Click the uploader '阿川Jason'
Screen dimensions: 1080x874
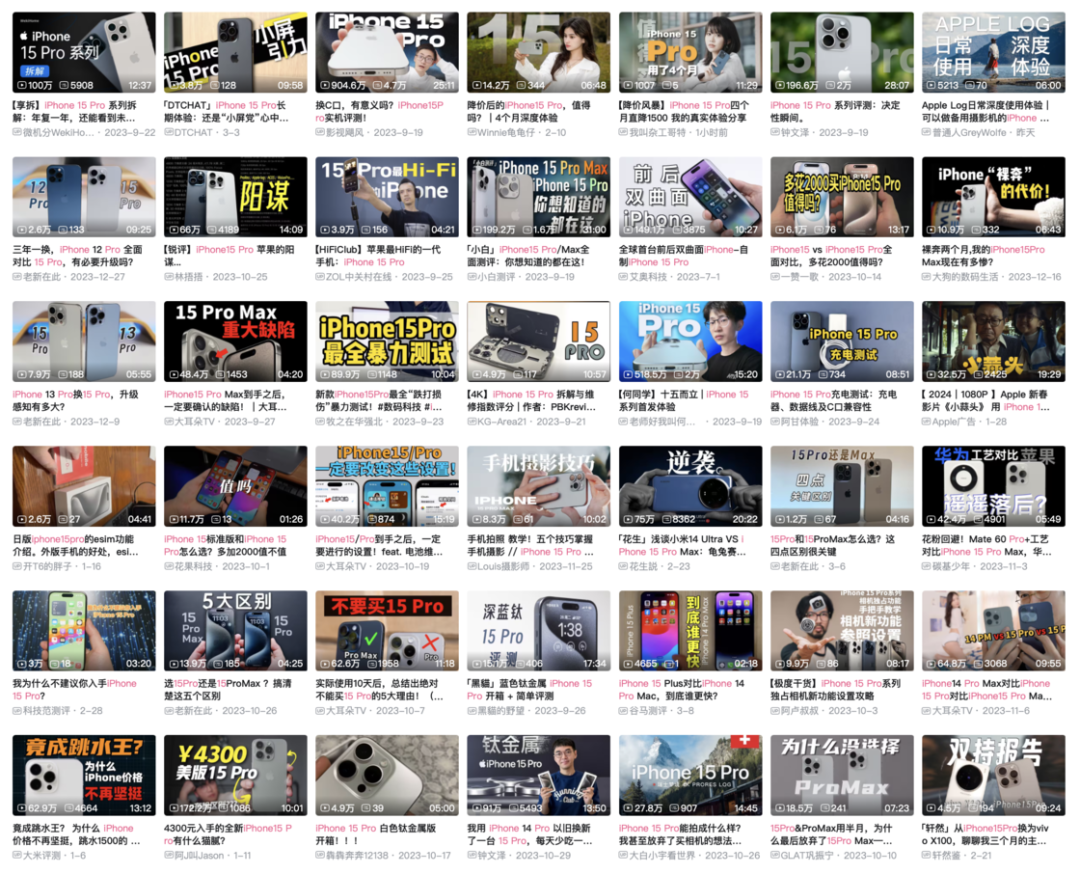[x=199, y=855]
